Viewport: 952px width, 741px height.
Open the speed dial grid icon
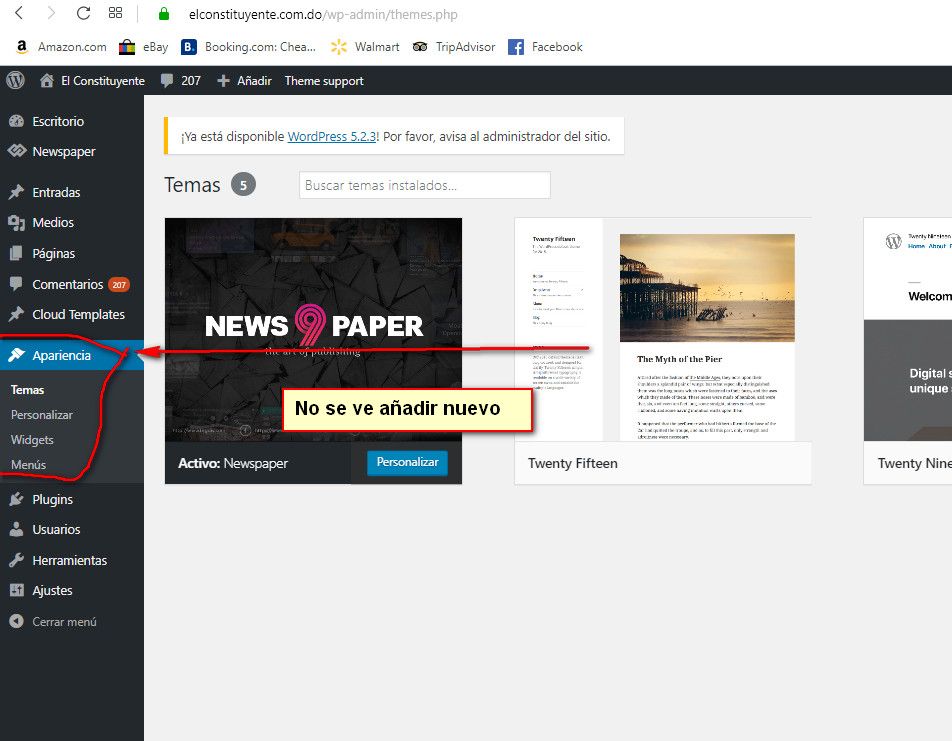pyautogui.click(x=115, y=13)
